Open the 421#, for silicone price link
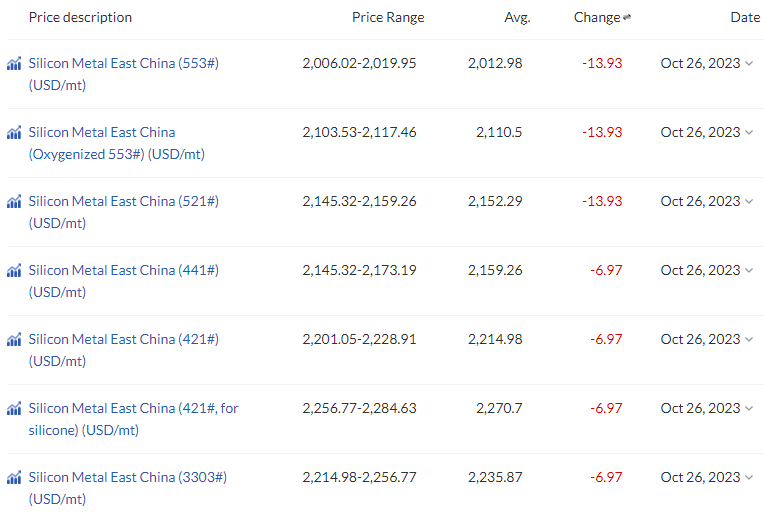The width and height of the screenshot is (764, 521). coord(134,419)
